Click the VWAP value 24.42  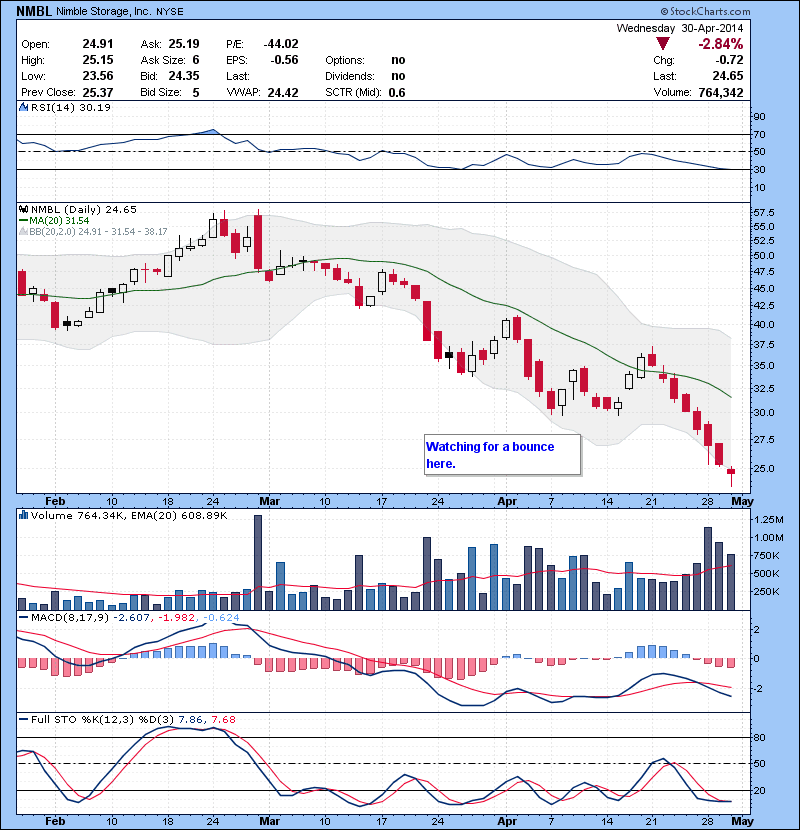[x=283, y=92]
